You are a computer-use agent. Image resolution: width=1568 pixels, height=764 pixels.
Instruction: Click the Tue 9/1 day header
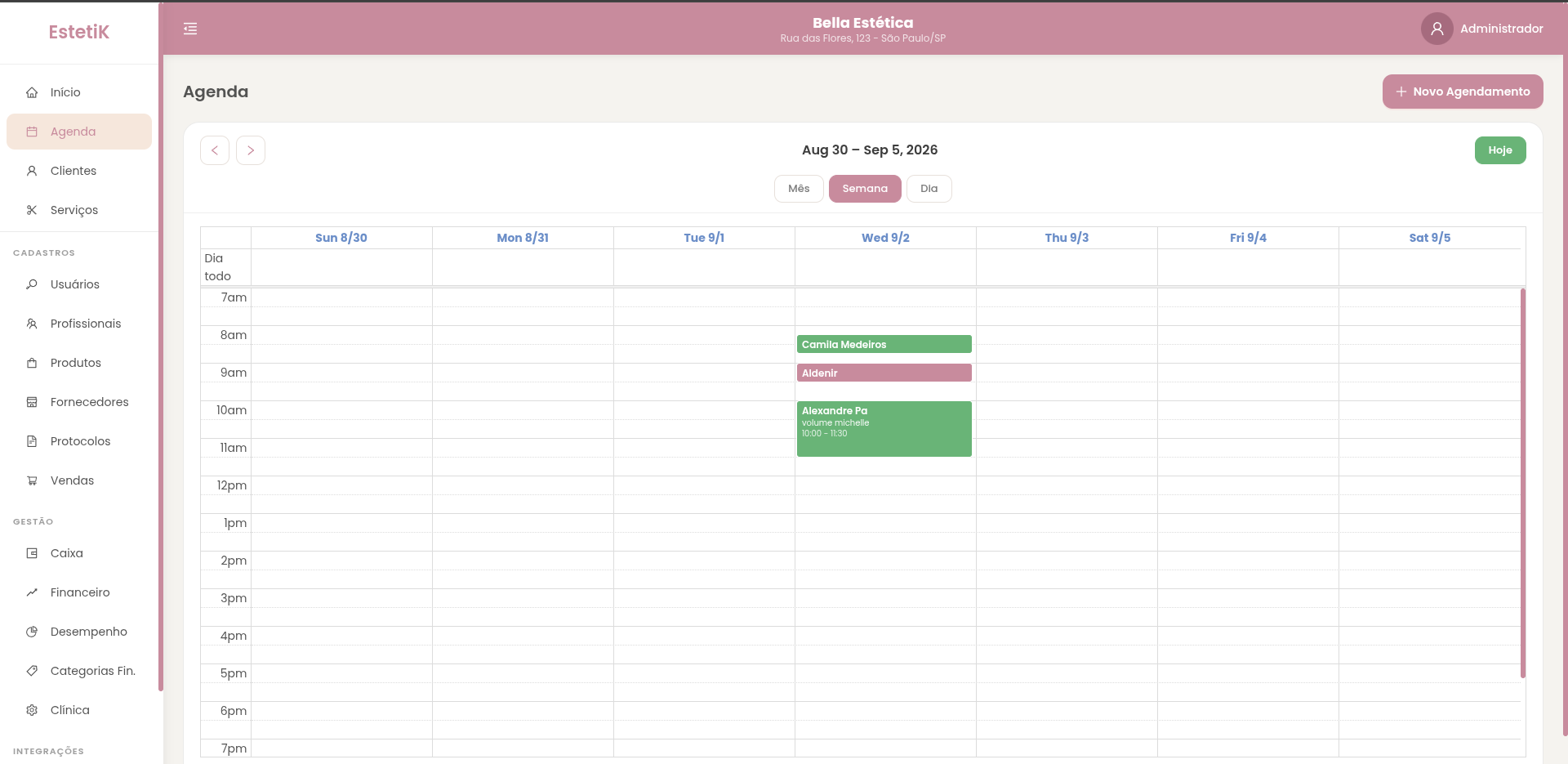[704, 238]
